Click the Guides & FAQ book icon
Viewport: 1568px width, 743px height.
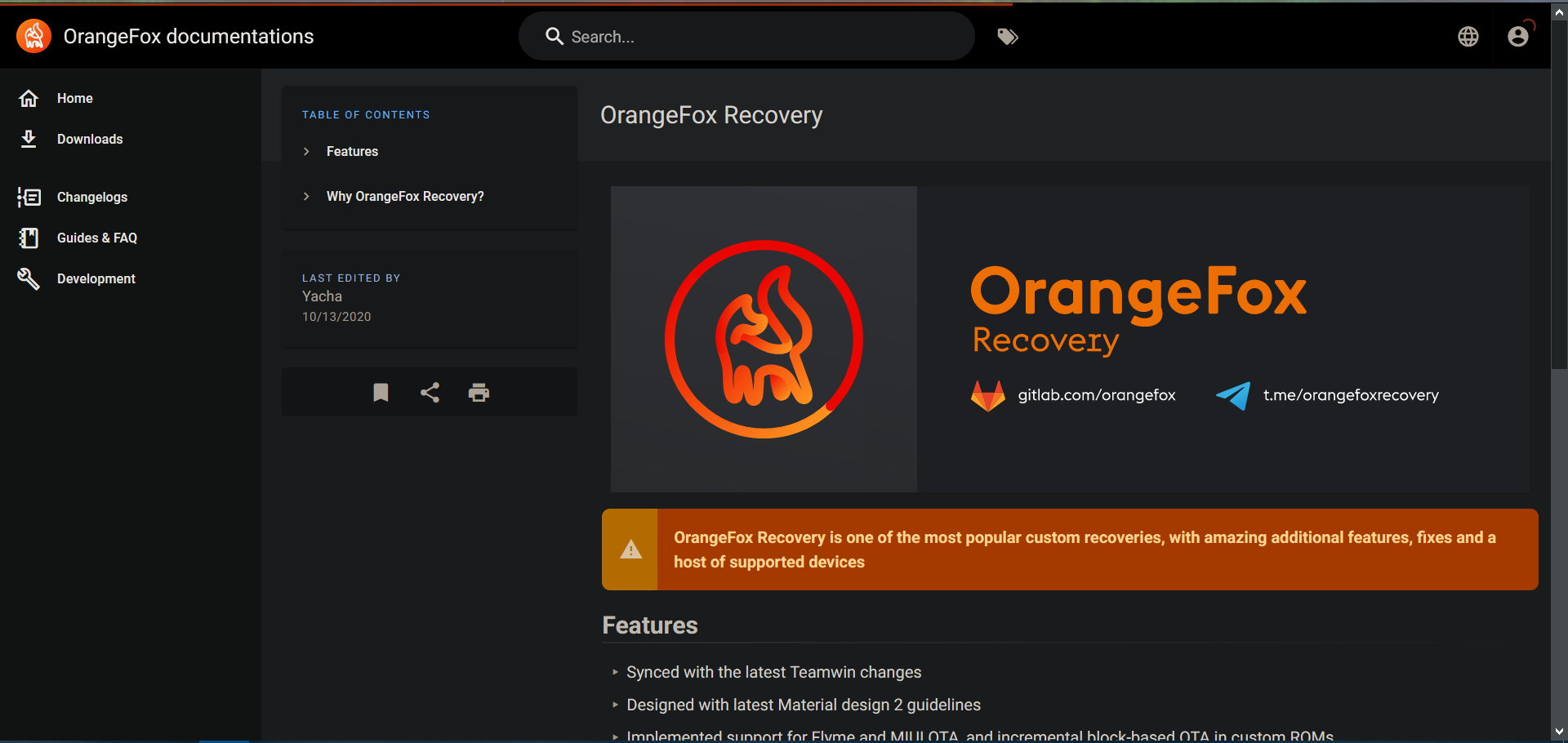click(29, 238)
